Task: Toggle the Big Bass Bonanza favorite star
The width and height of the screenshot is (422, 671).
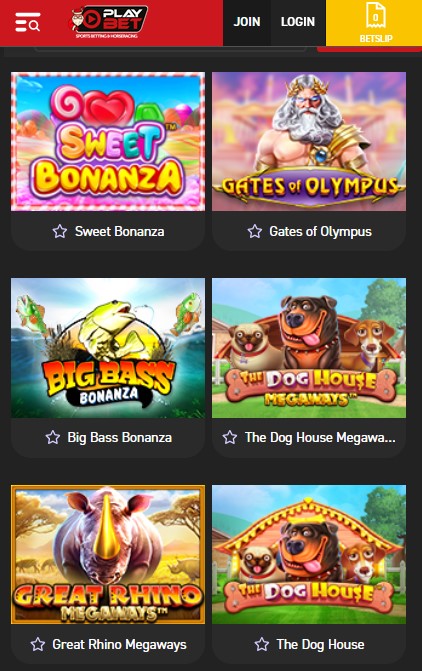Action: pyautogui.click(x=53, y=437)
